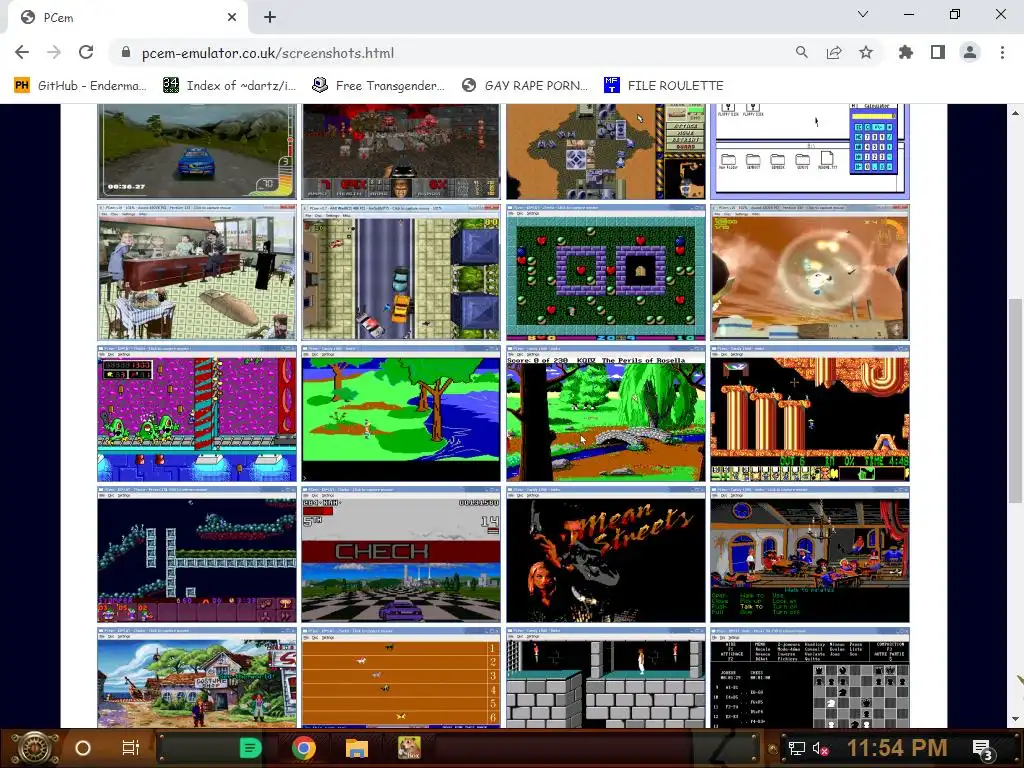Viewport: 1024px width, 768px height.
Task: Open the green meadow river screenshot
Action: (x=401, y=413)
